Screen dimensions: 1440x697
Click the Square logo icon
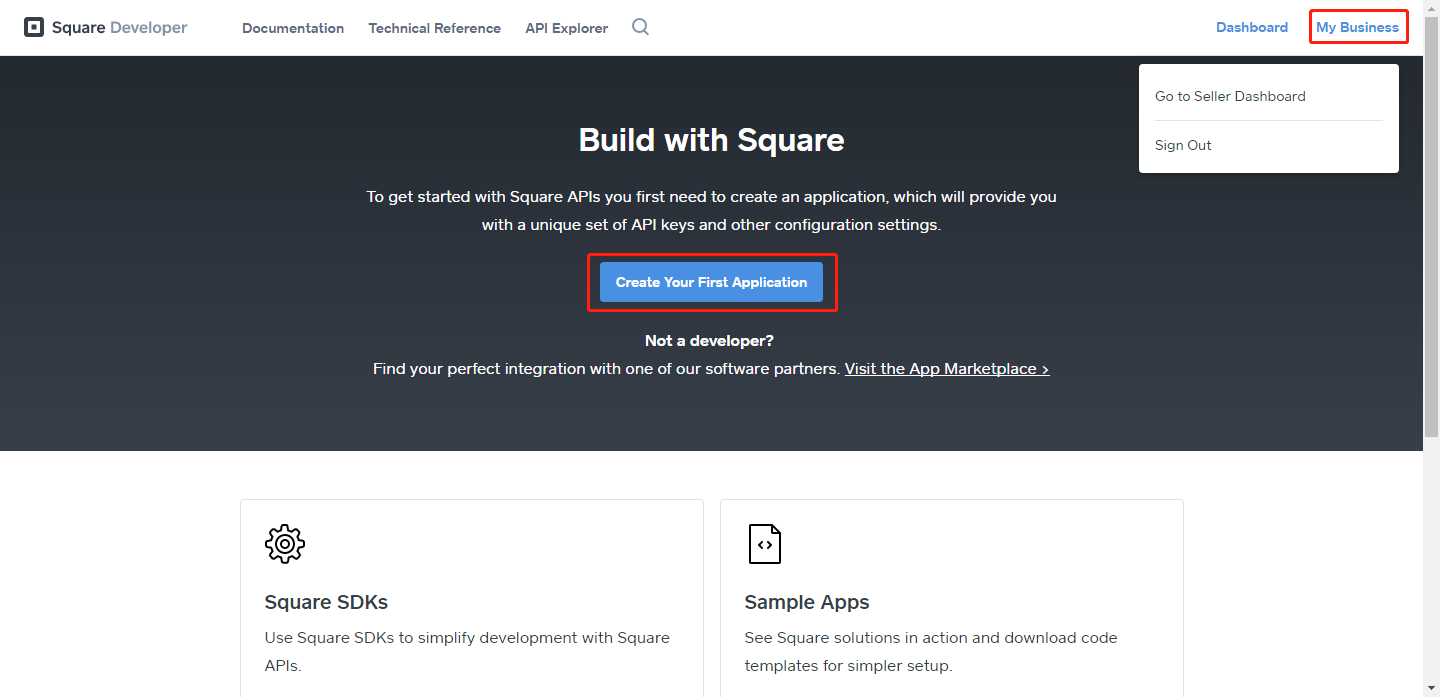coord(34,27)
